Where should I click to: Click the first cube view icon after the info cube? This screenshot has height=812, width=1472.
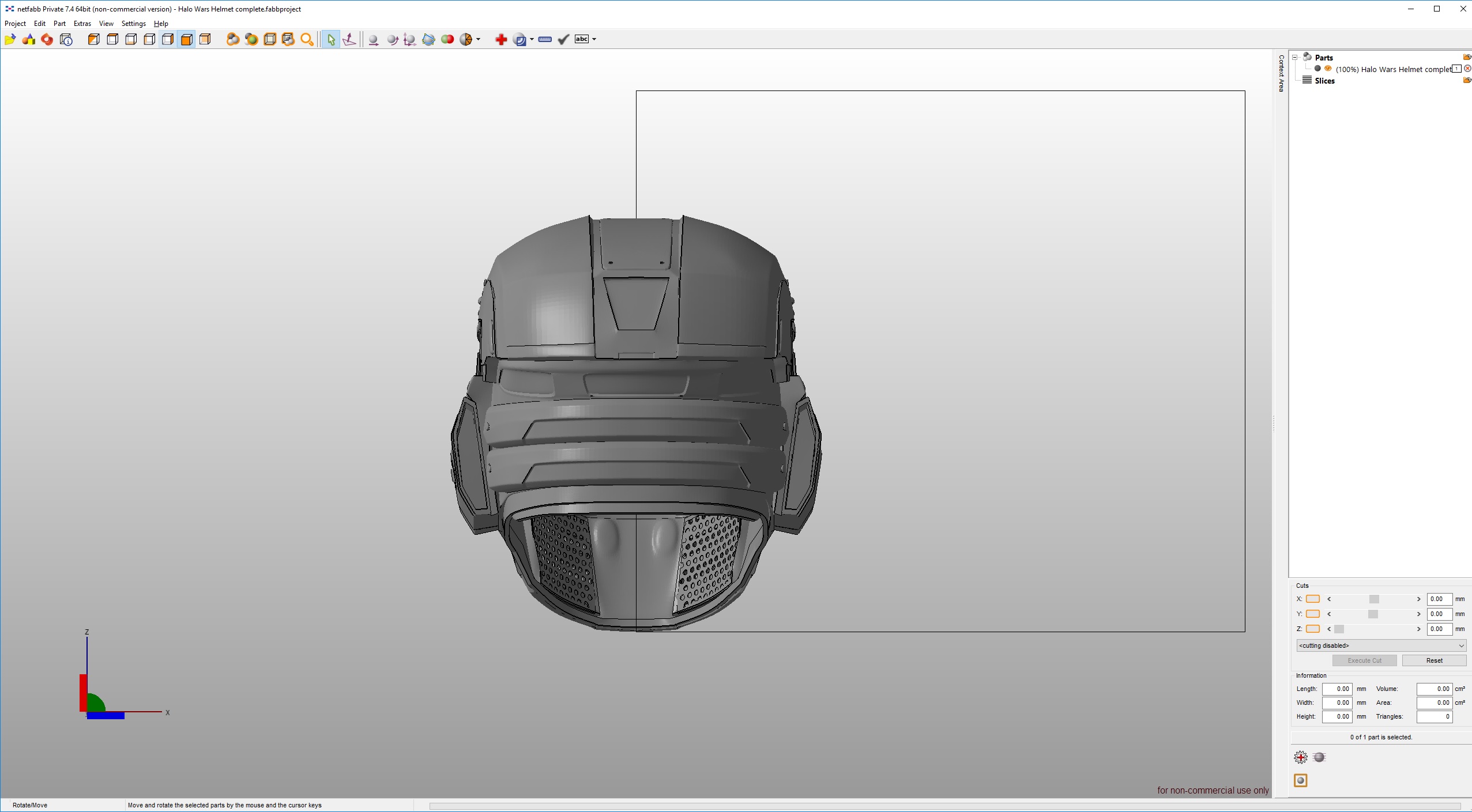93,39
